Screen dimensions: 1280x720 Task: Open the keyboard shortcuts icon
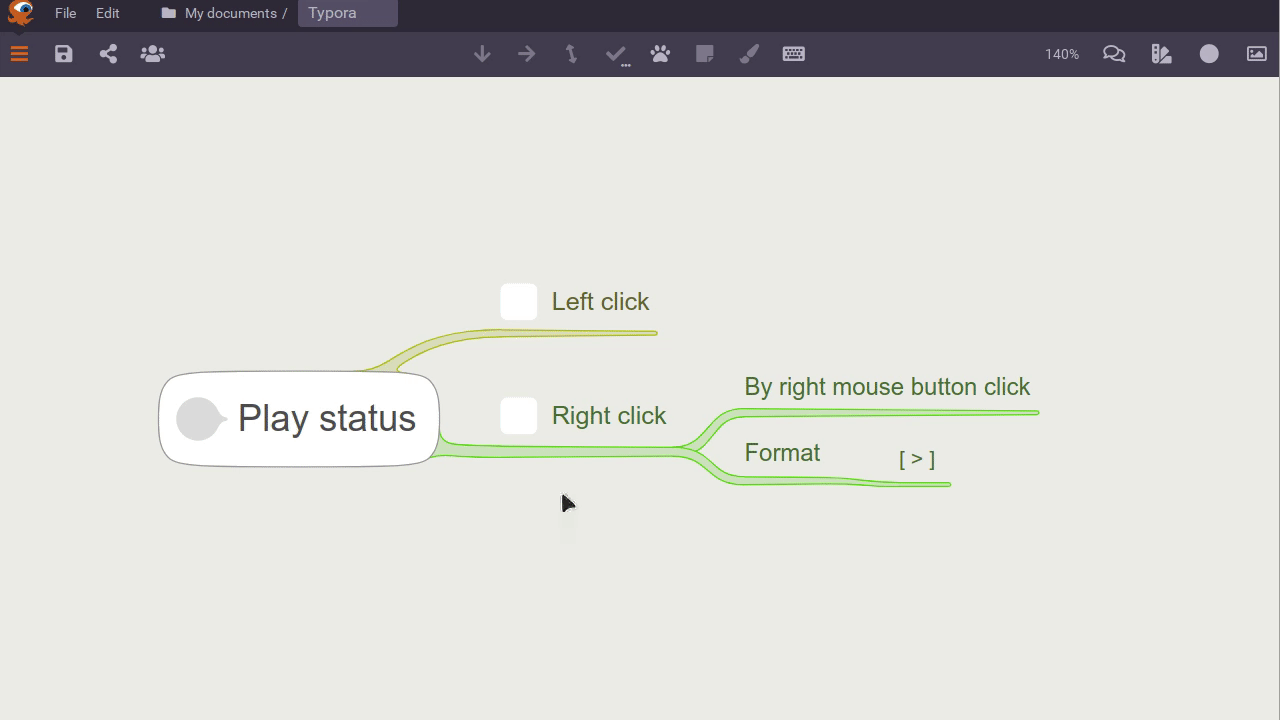click(x=794, y=54)
